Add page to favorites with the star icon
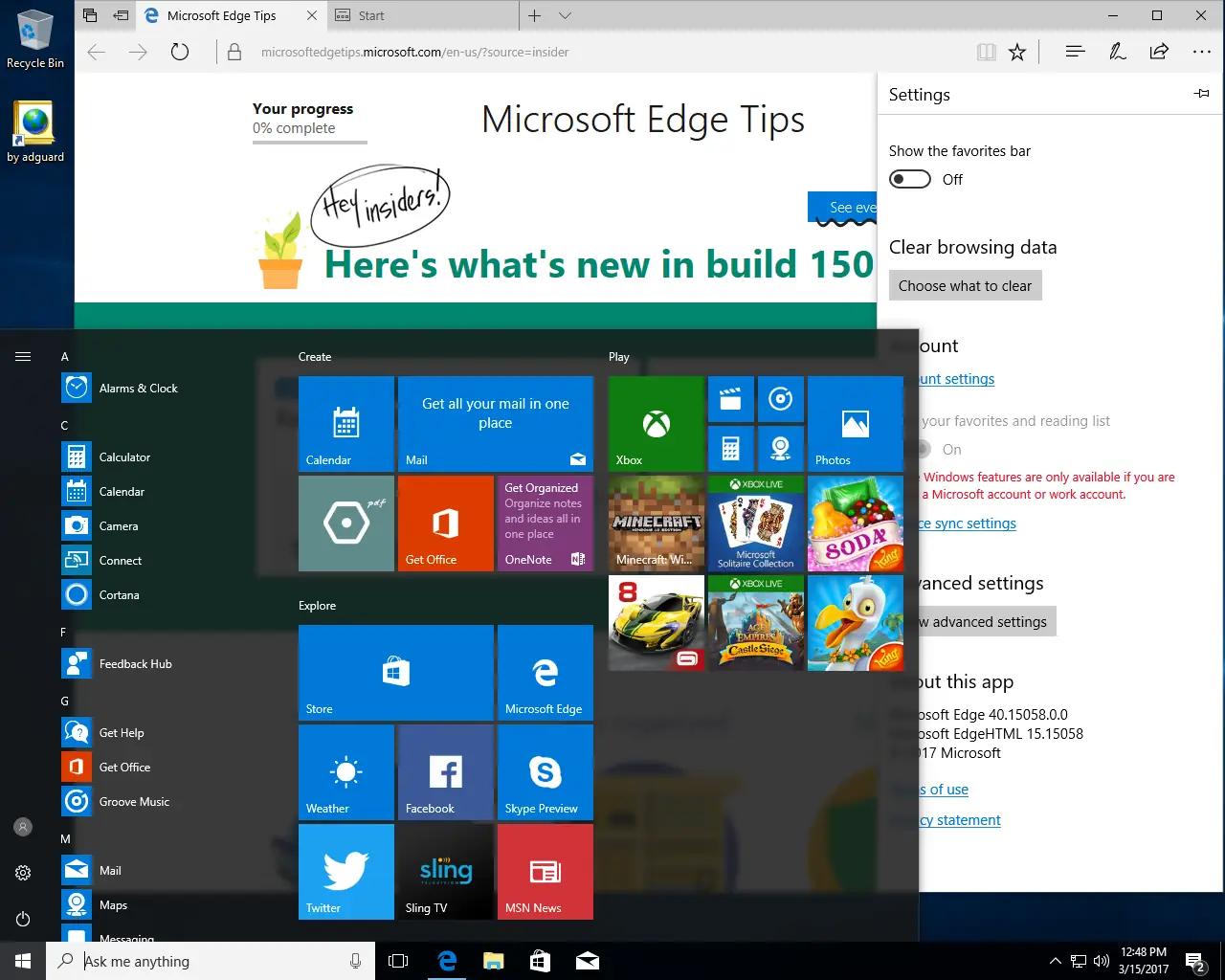Screen dimensions: 1225x980 coord(1017,52)
